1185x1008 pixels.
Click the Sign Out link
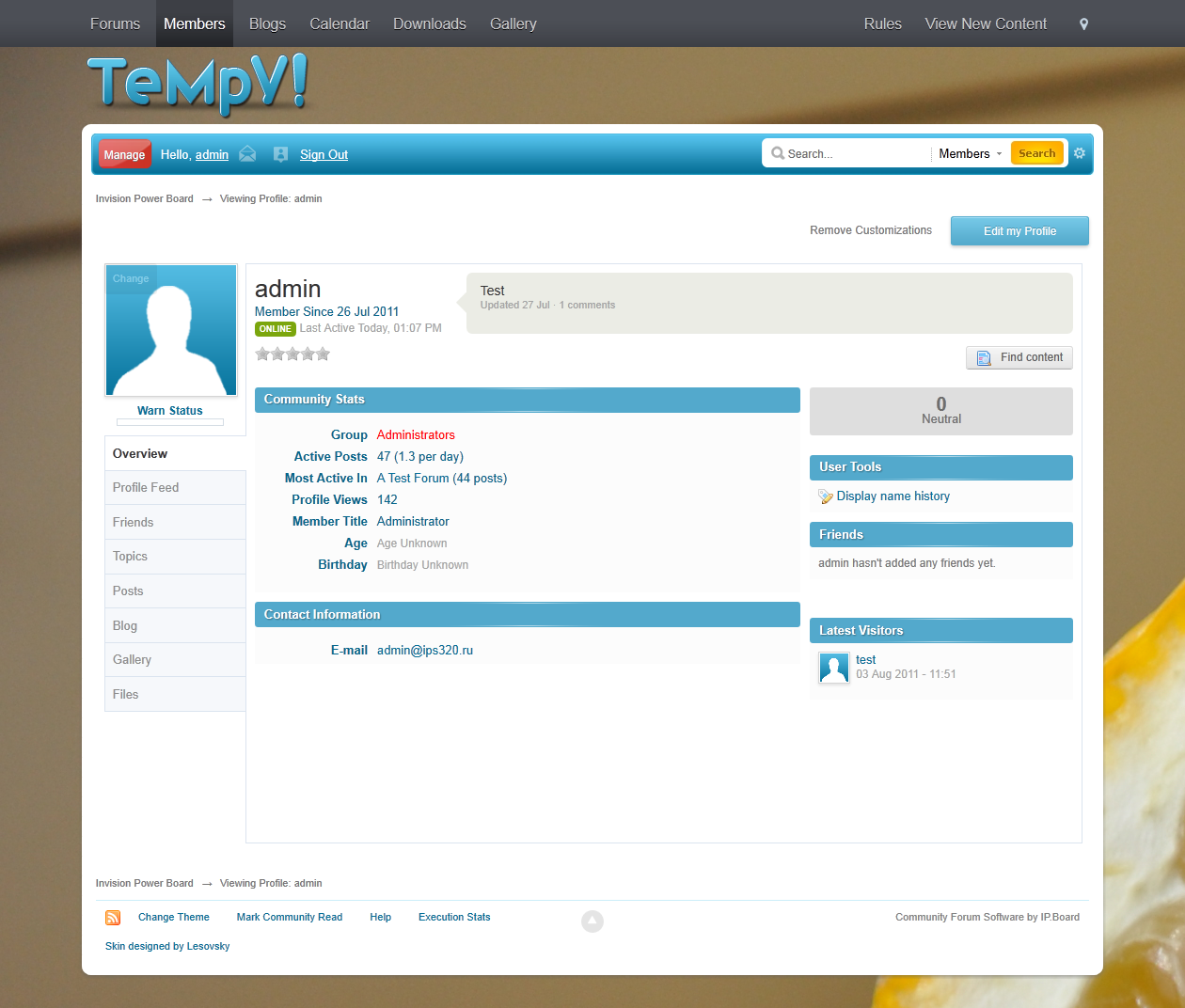pyautogui.click(x=324, y=155)
